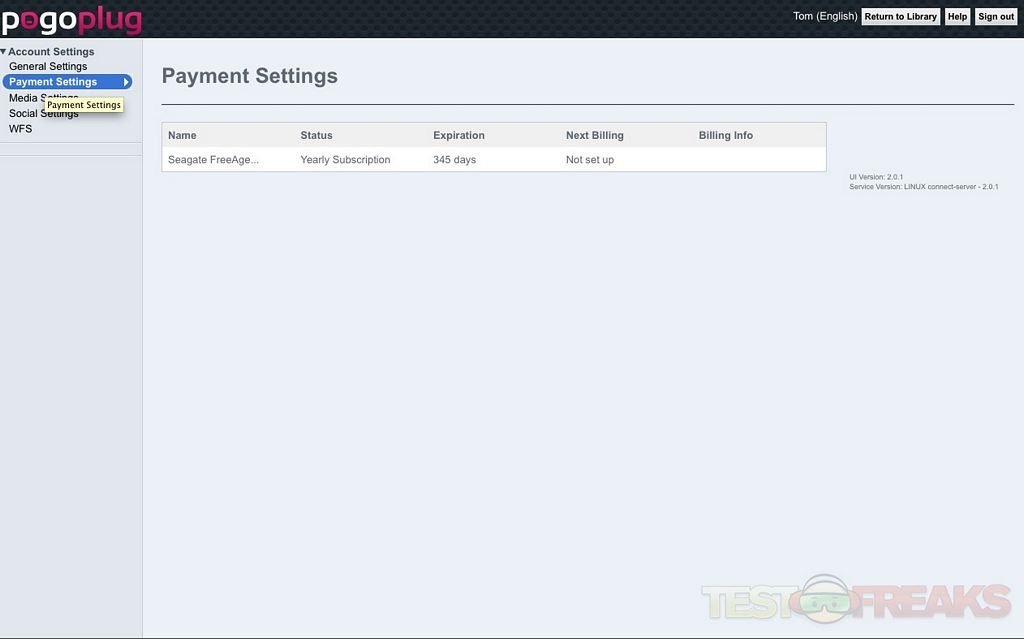
Task: Click the Next Billing column header
Action: pyautogui.click(x=594, y=135)
